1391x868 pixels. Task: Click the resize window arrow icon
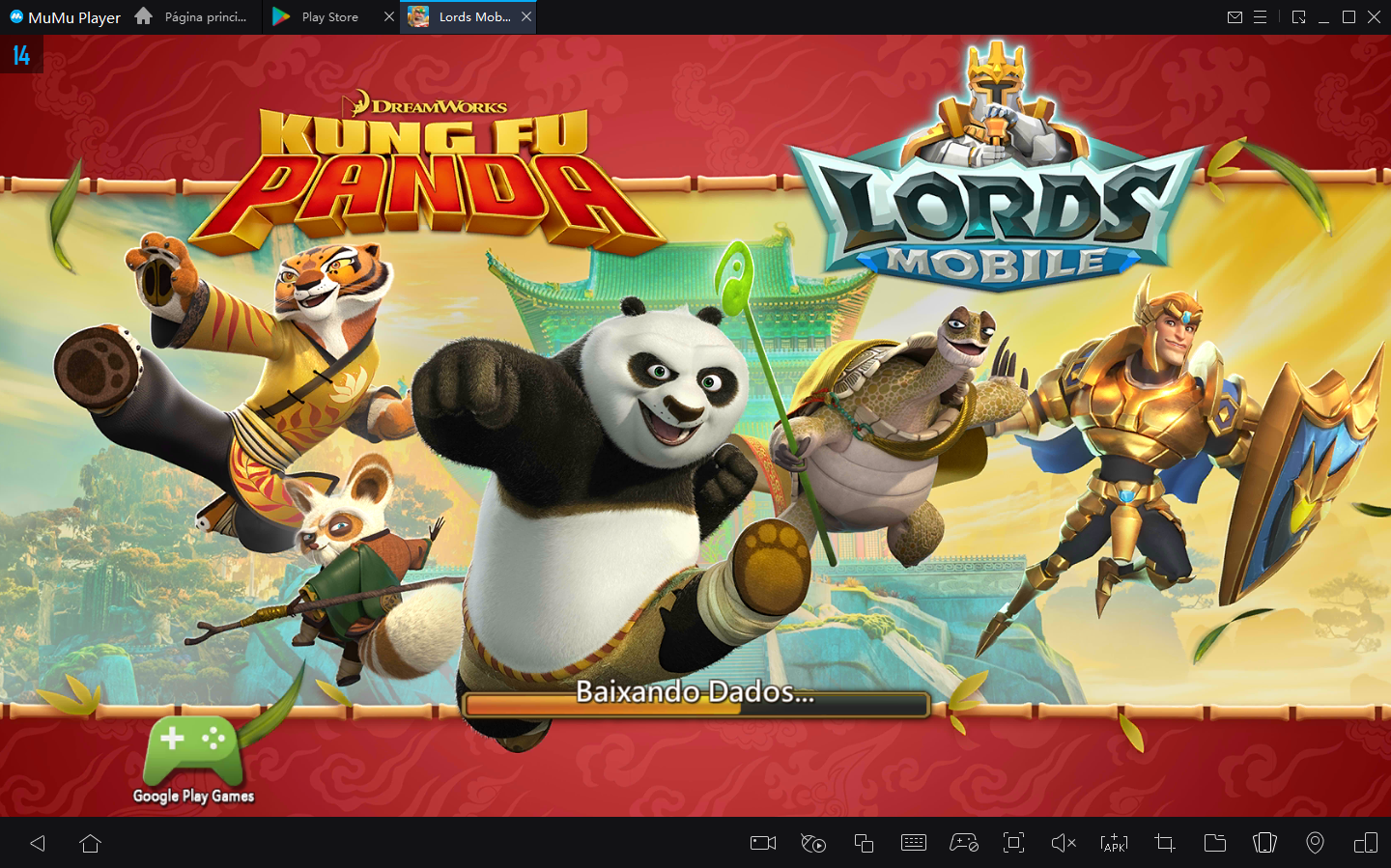(1297, 16)
